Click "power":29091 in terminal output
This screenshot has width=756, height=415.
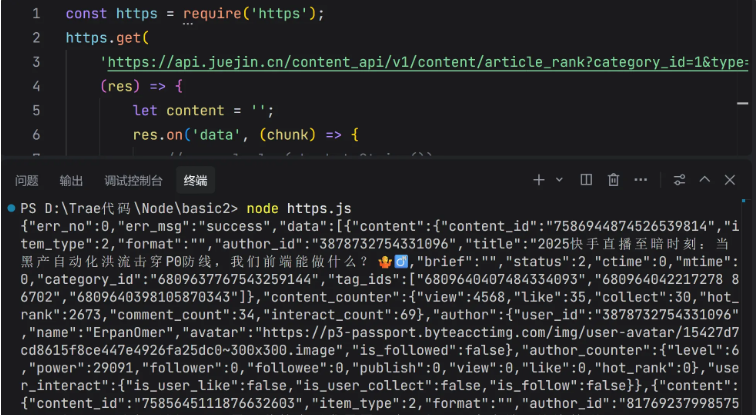pyautogui.click(x=81, y=368)
